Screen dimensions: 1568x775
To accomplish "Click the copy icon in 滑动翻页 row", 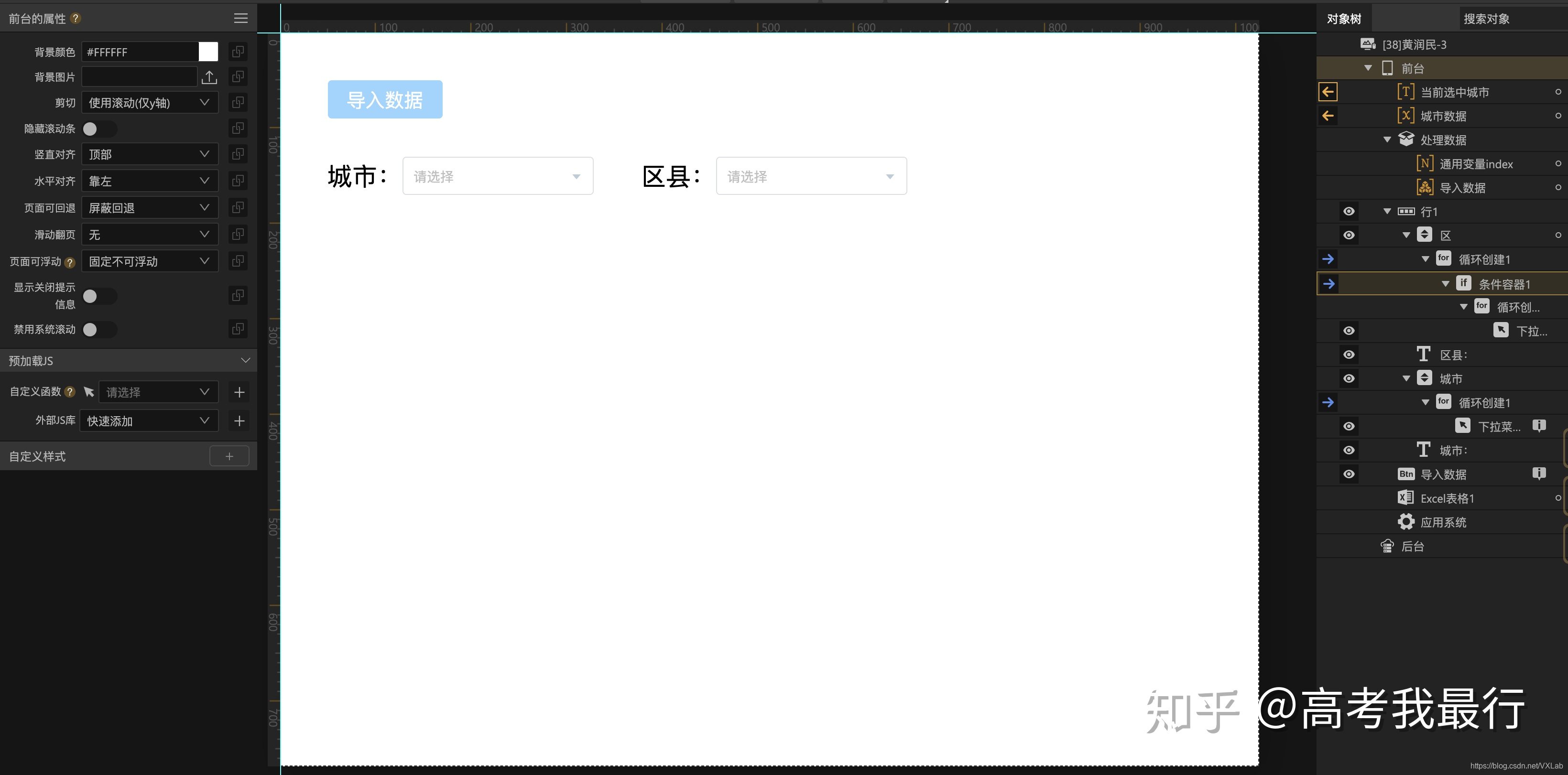I will tap(238, 234).
